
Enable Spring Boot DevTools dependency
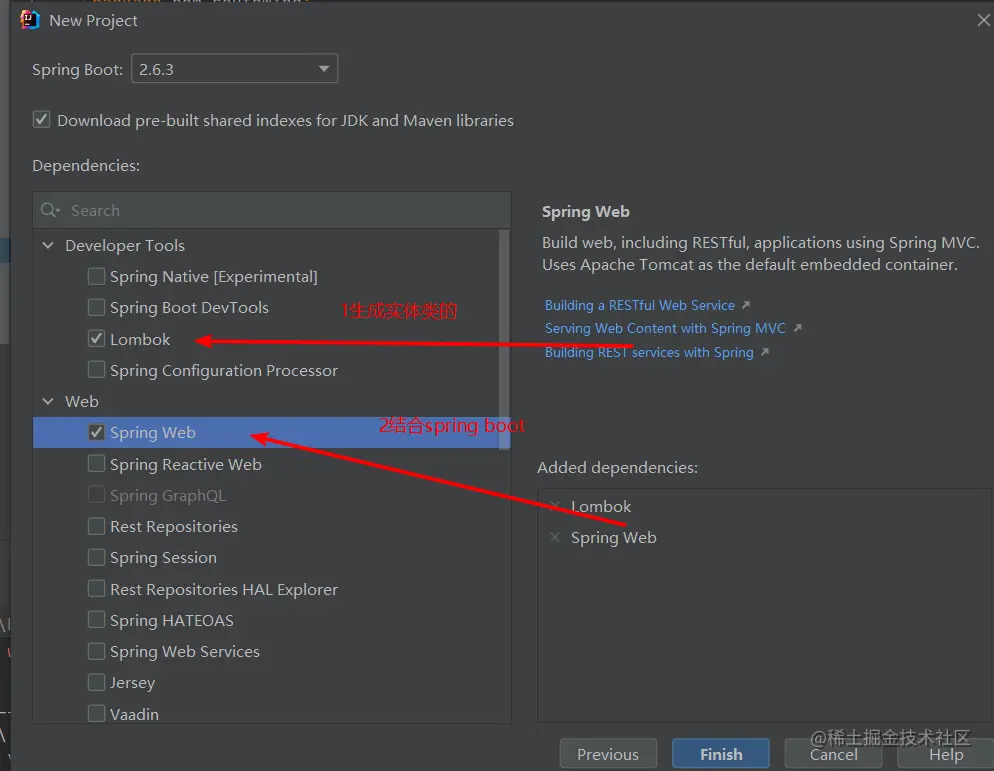tap(96, 307)
